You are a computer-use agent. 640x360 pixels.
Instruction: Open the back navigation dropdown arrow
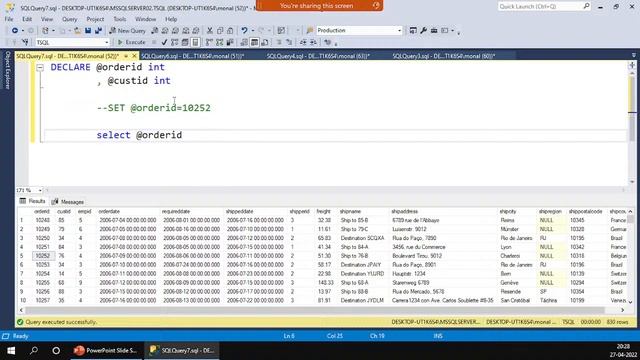22,31
